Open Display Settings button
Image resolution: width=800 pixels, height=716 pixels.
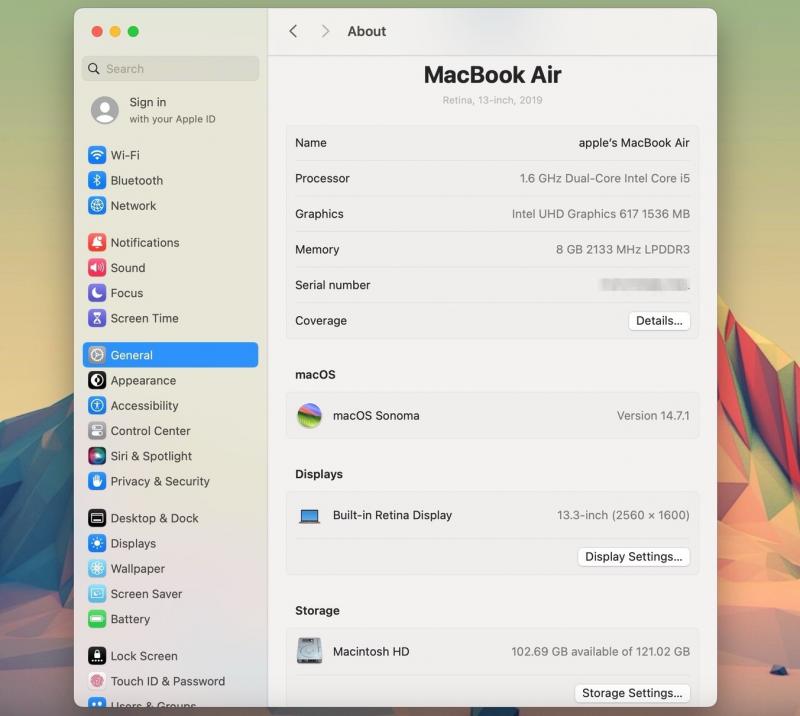pos(634,556)
